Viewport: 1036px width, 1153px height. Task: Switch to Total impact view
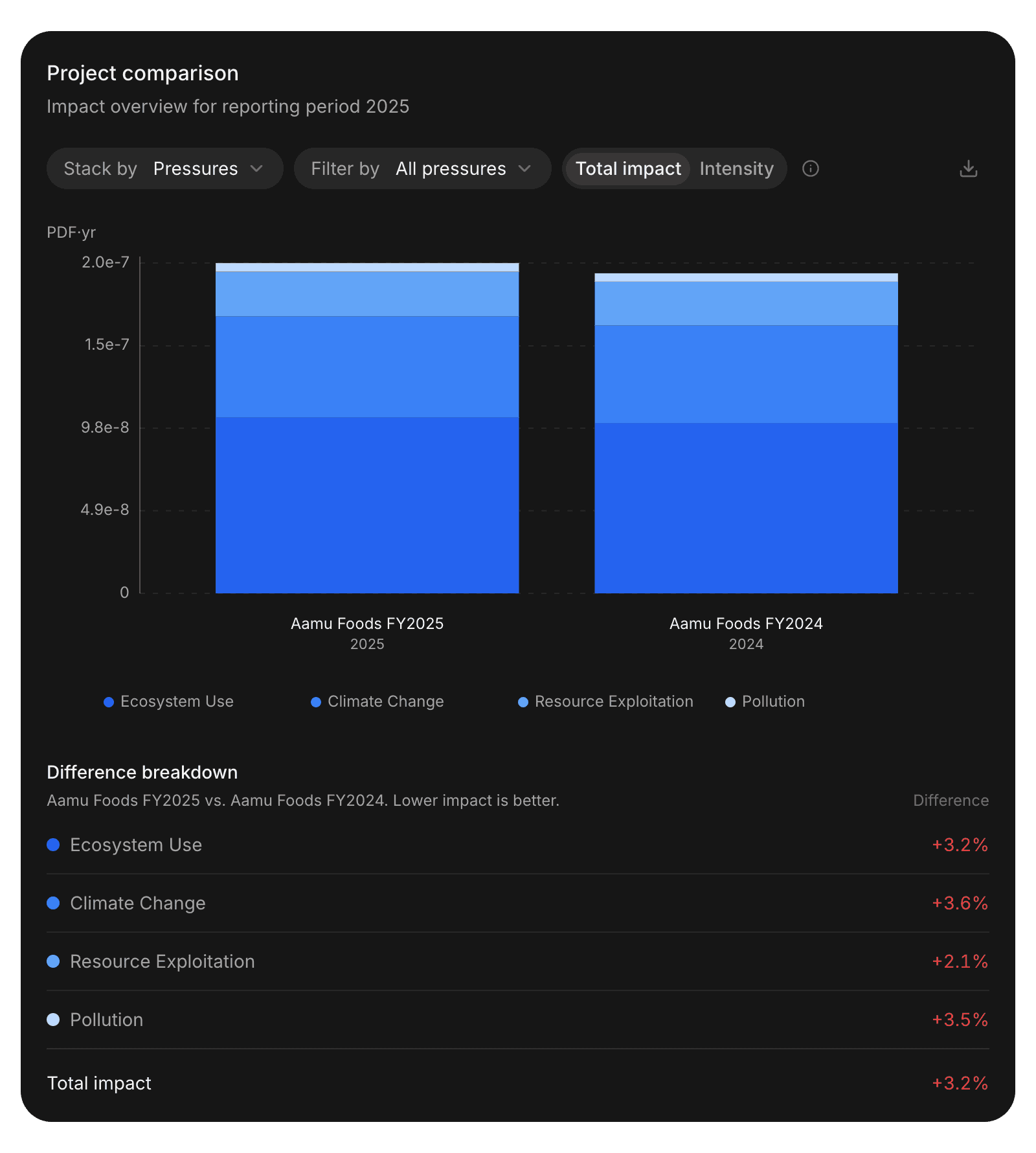coord(627,168)
